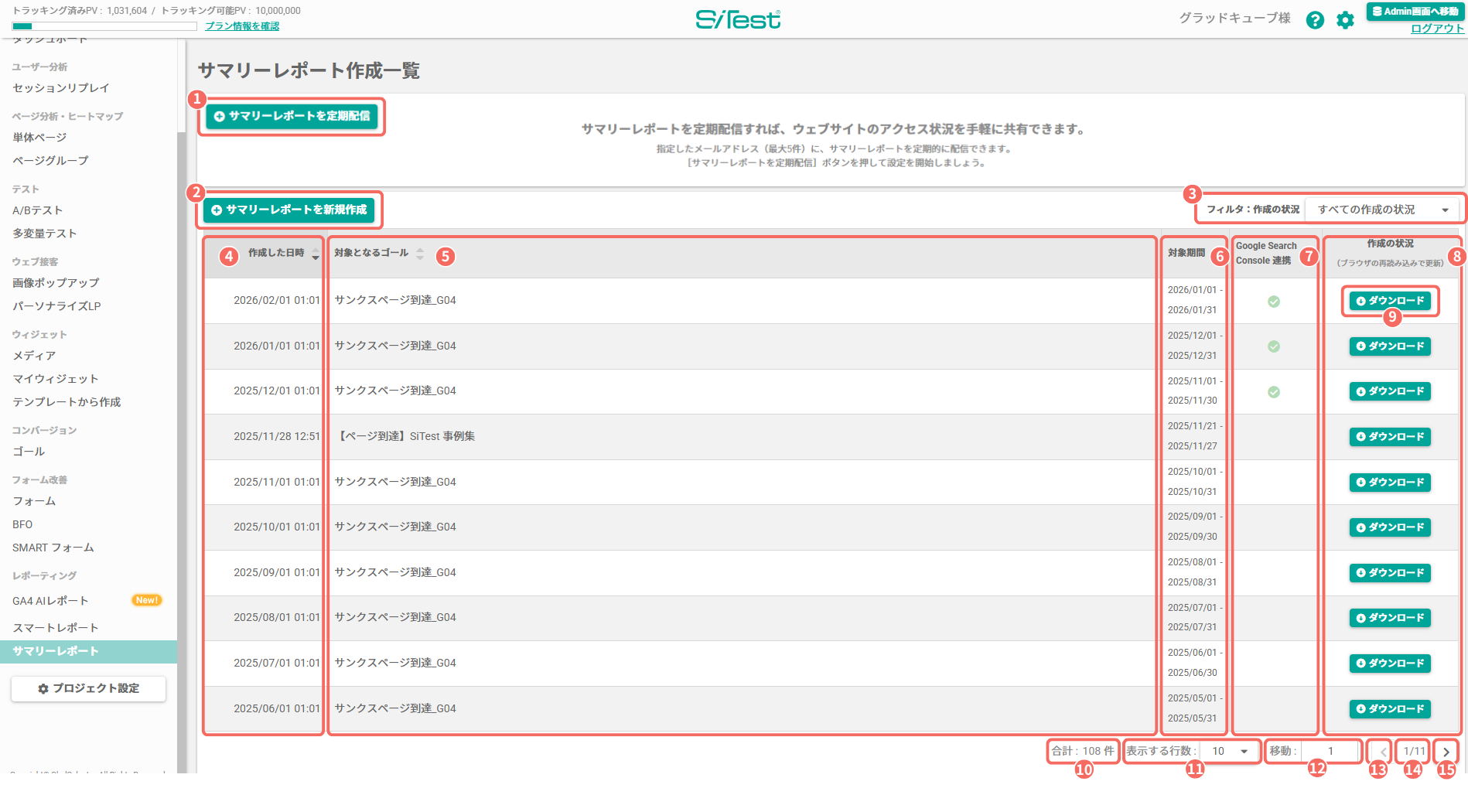The image size is (1468, 812).
Task: Open 画像ポップアップ in sidebar
Action: 56,283
